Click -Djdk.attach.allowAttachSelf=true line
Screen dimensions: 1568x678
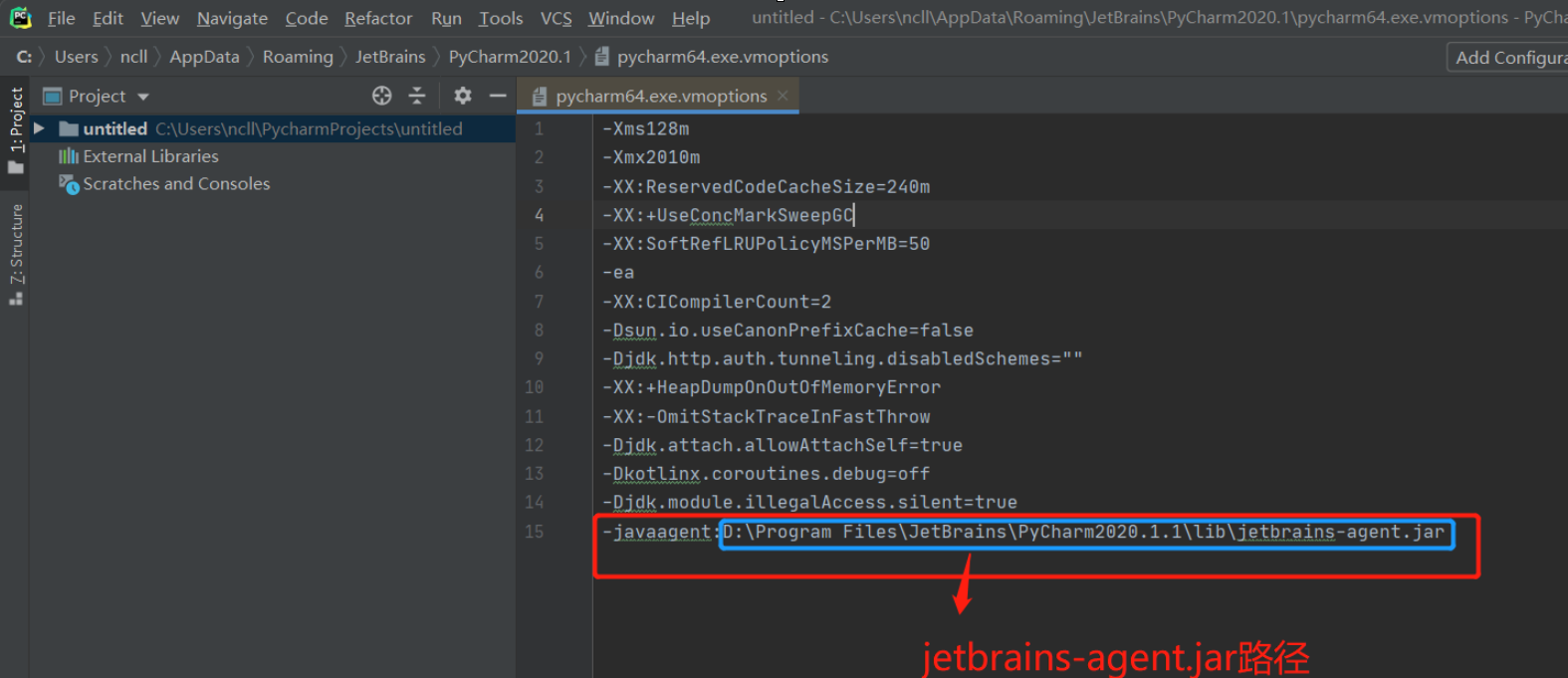783,445
